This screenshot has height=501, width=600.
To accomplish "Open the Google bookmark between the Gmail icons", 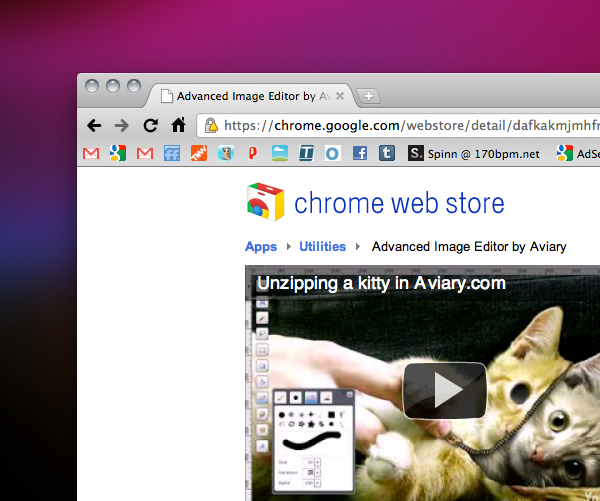I will (118, 153).
